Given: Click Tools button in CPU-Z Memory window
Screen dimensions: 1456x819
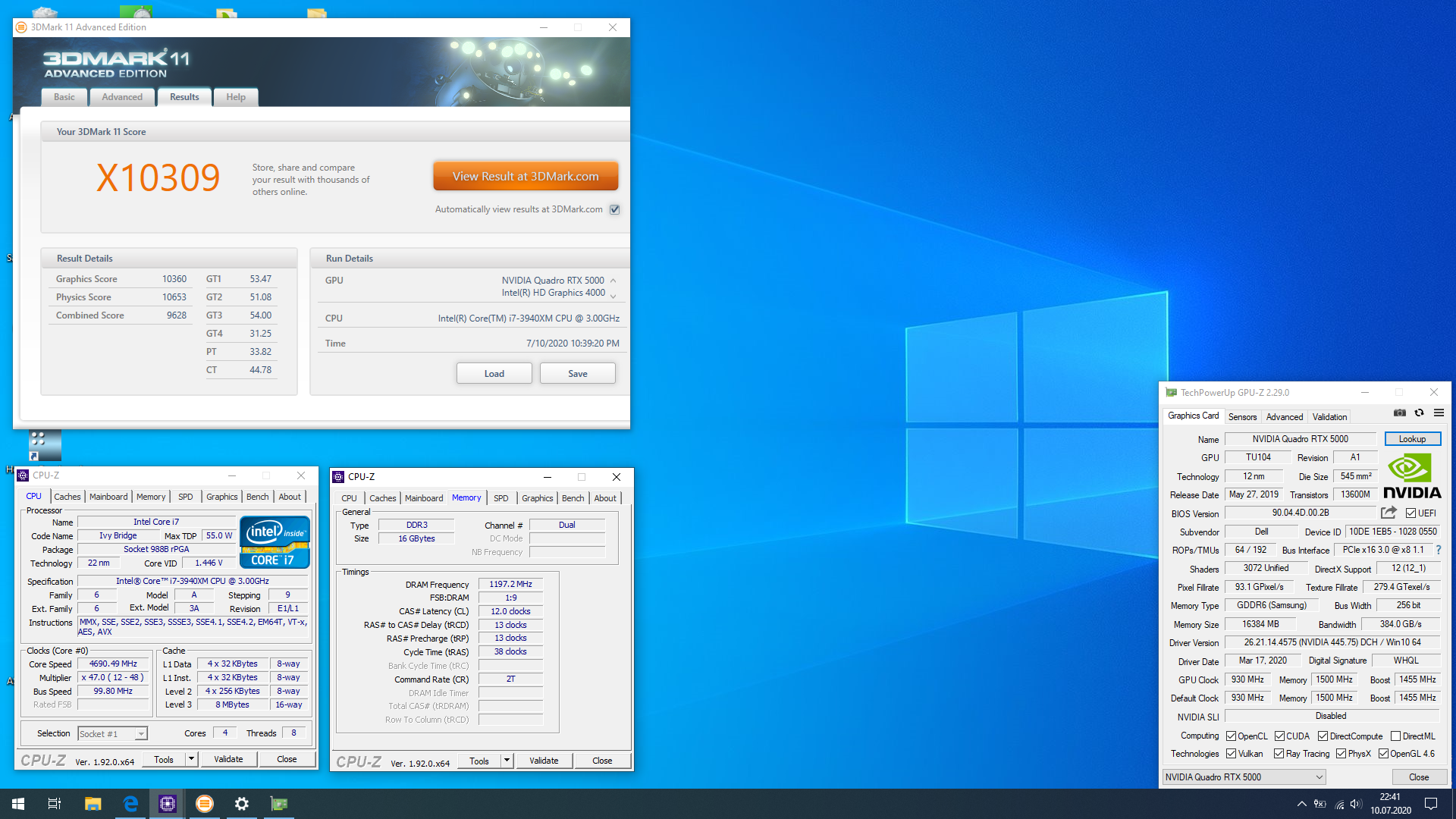Looking at the screenshot, I should coord(479,761).
